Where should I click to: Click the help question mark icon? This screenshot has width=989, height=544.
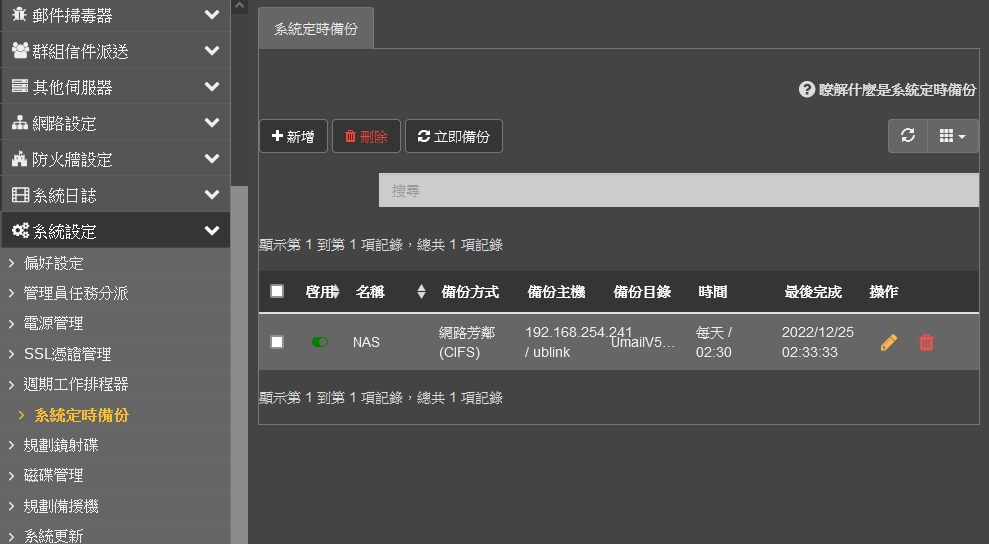(x=807, y=90)
